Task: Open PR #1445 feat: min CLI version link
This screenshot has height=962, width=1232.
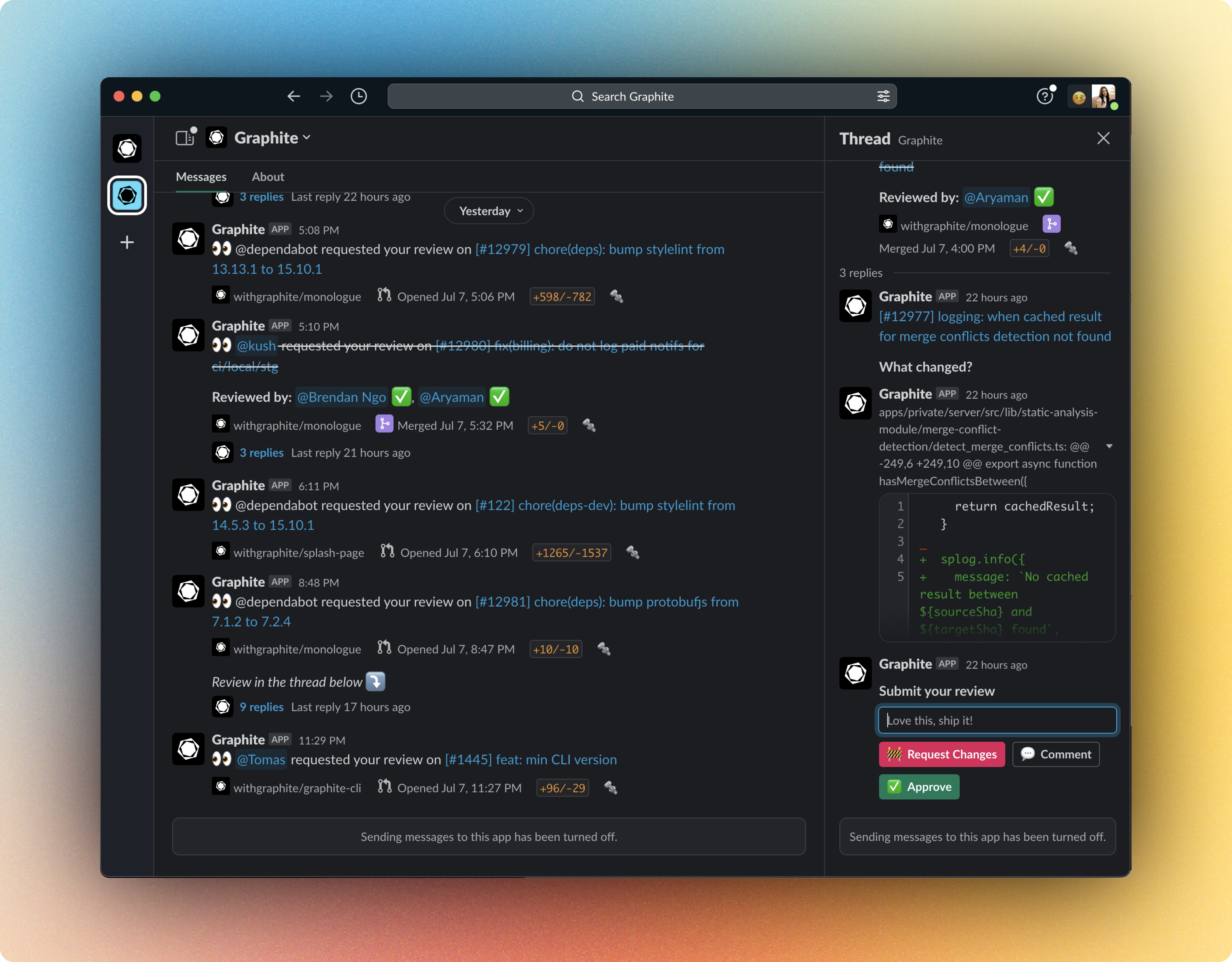Action: pos(531,760)
